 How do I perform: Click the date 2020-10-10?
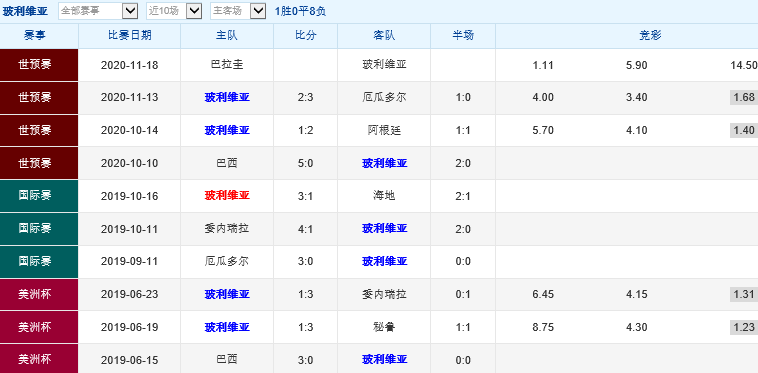pyautogui.click(x=130, y=163)
